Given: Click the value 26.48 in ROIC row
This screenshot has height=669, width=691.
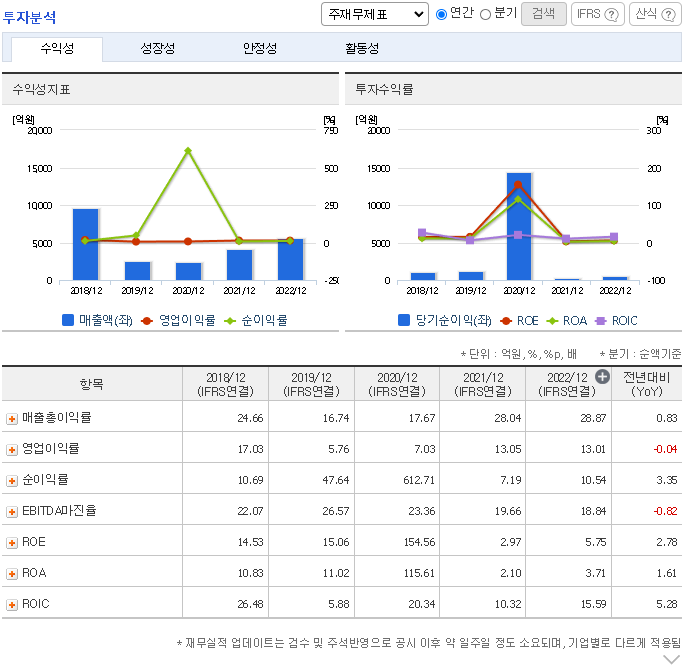Looking at the screenshot, I should coord(250,604).
